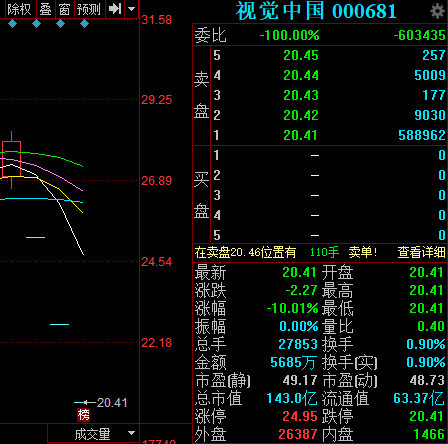The width and height of the screenshot is (448, 444).
Task: Click the 总手 value 27853
Action: pyautogui.click(x=298, y=344)
